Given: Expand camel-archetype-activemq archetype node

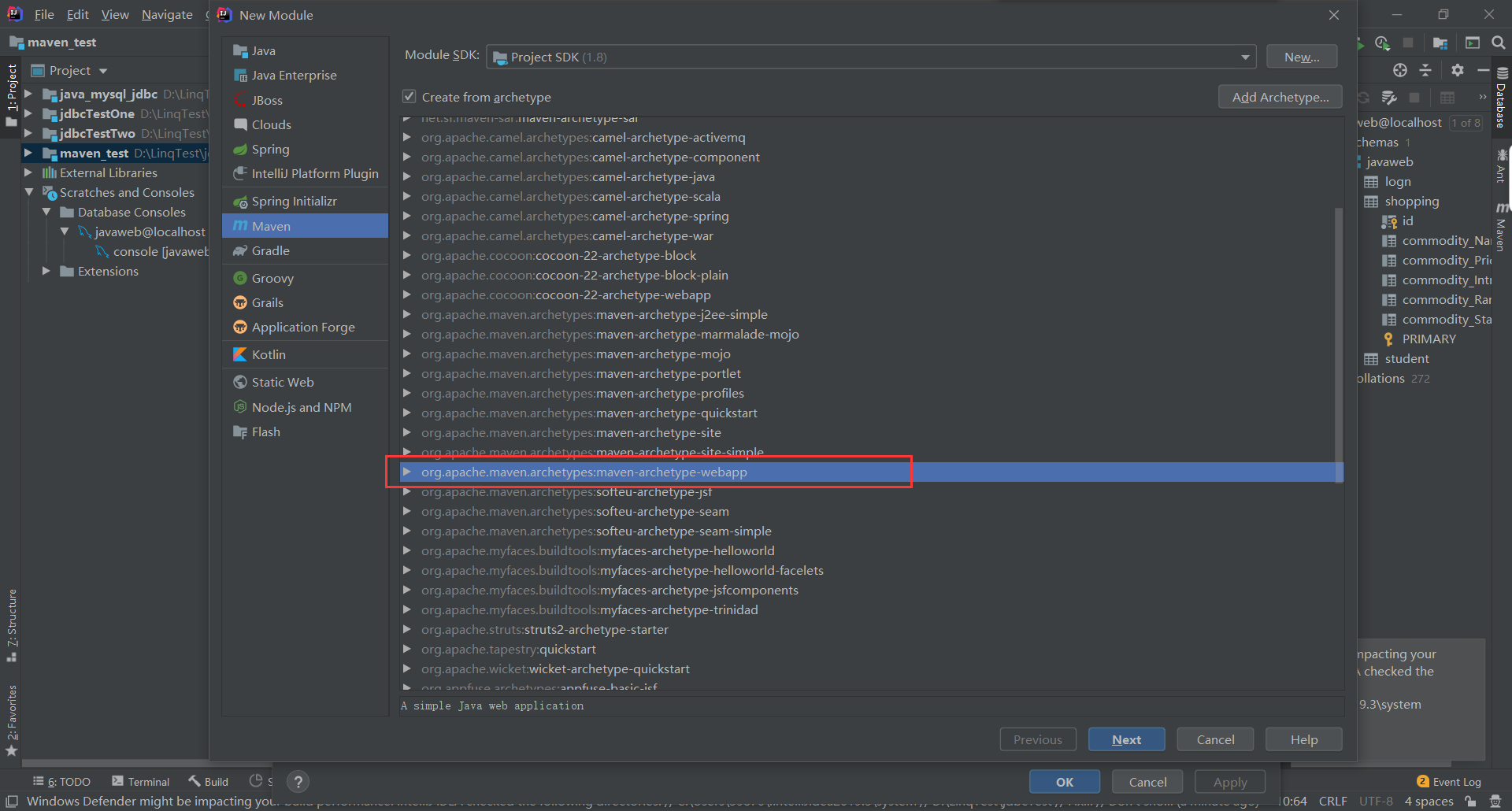Looking at the screenshot, I should (407, 138).
